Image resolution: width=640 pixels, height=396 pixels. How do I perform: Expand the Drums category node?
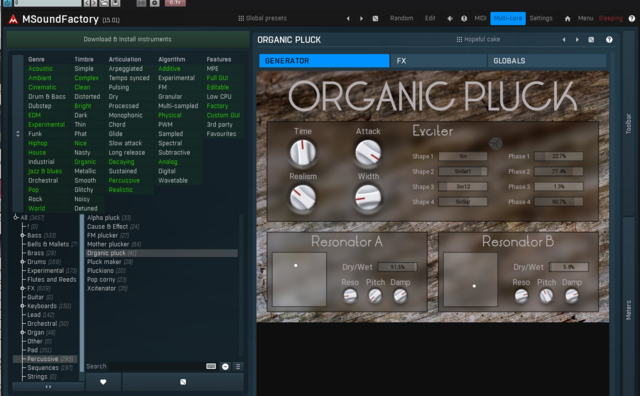coord(22,262)
